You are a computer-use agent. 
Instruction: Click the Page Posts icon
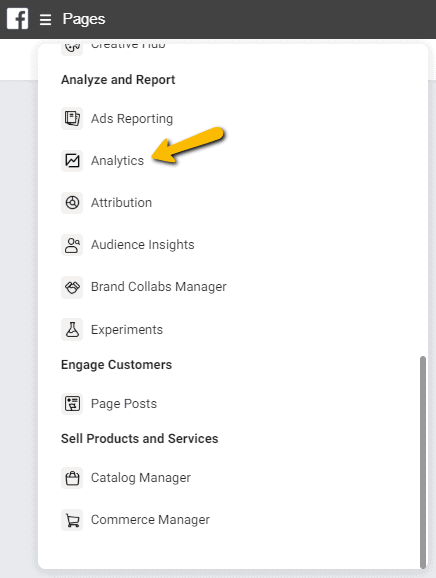tap(72, 404)
